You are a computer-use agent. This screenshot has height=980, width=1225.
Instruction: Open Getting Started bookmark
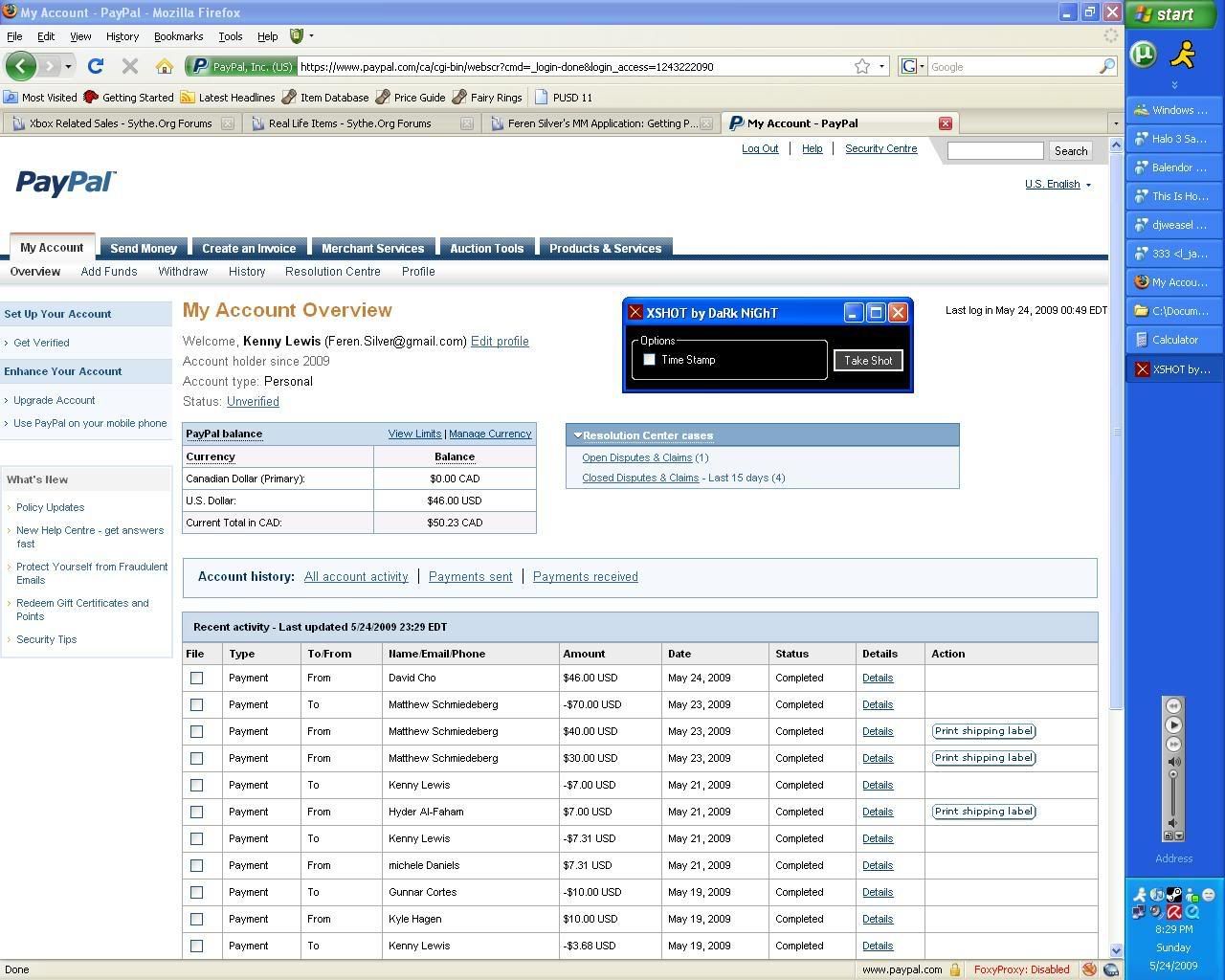[128, 97]
